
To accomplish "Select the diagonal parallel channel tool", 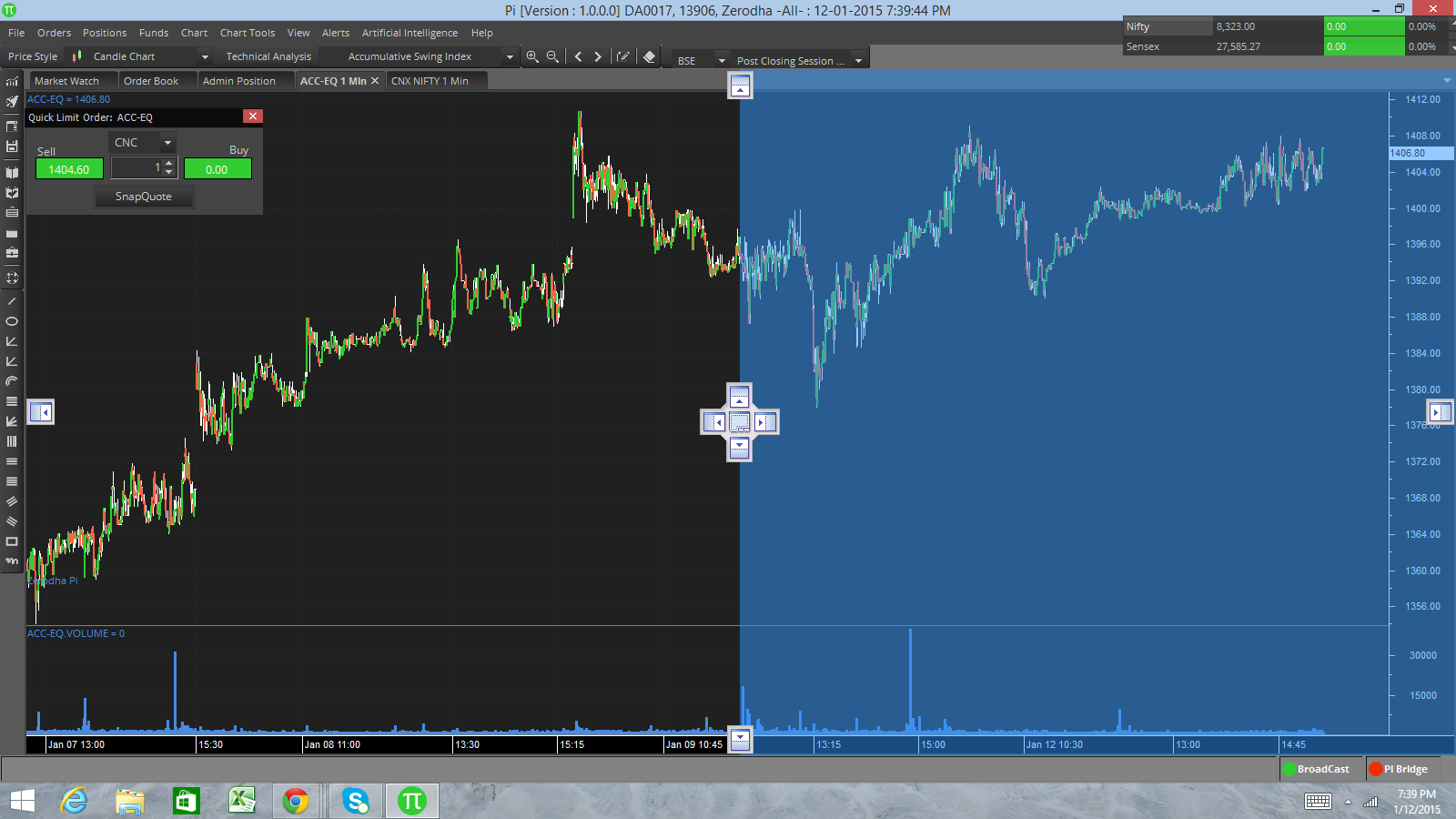I will 12,501.
